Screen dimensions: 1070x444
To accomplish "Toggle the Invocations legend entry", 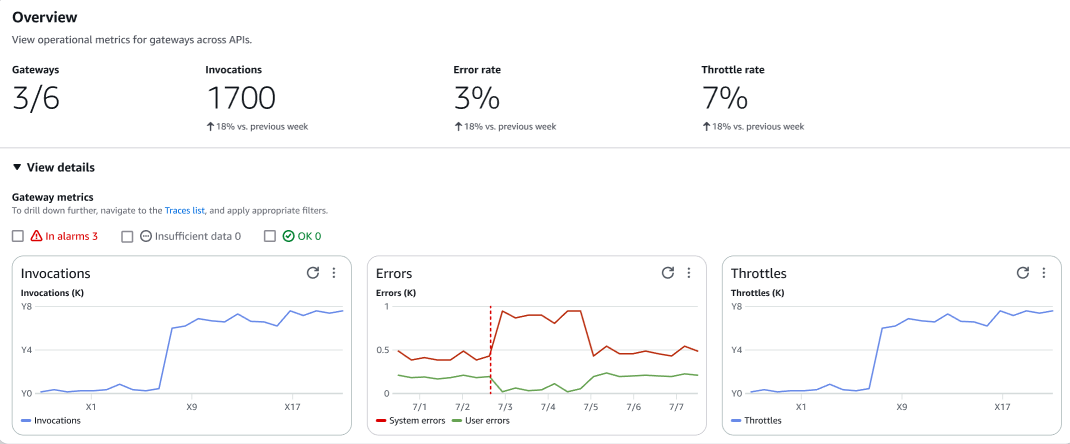I will (x=50, y=421).
